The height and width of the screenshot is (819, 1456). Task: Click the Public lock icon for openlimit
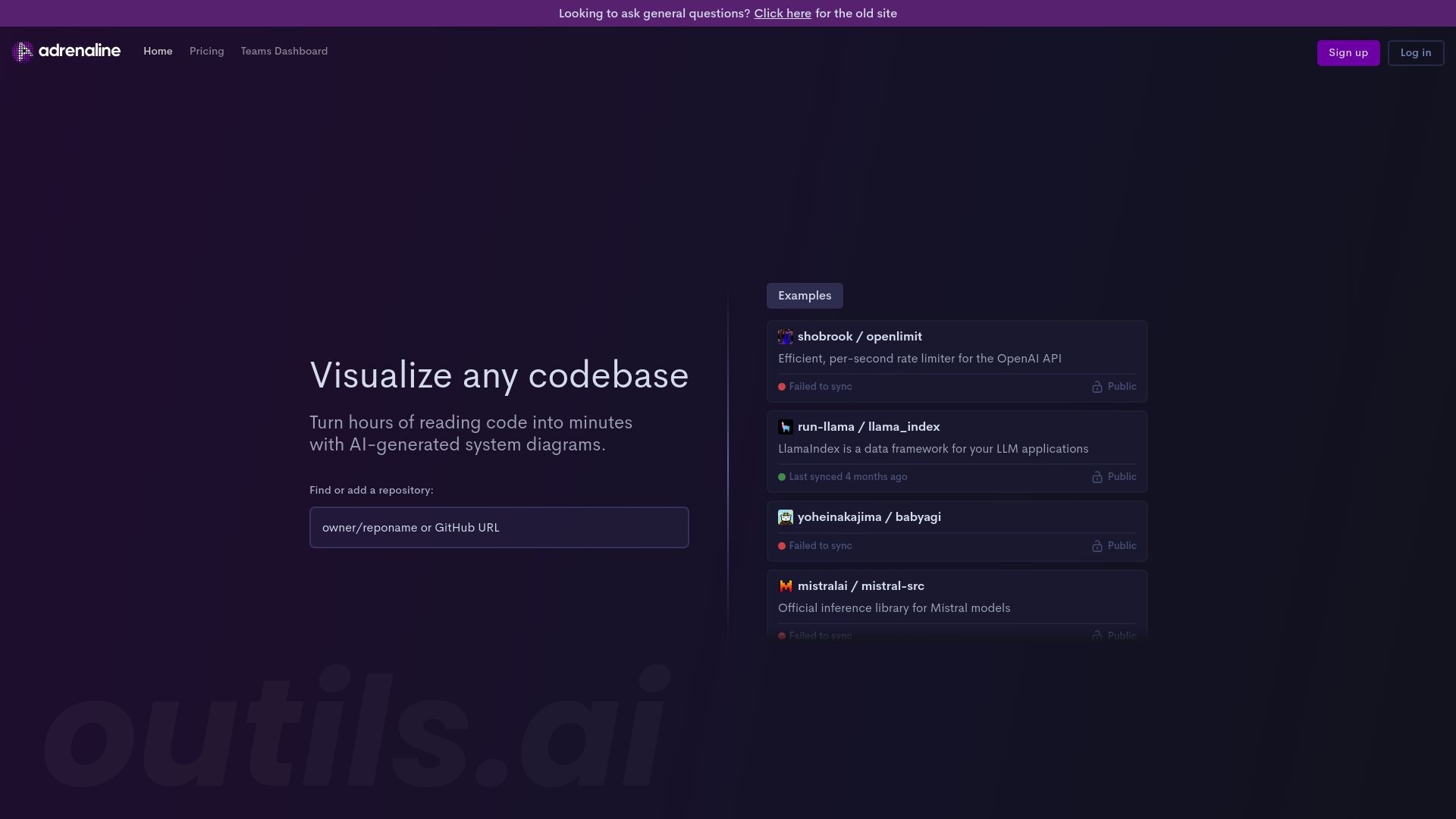click(x=1097, y=387)
